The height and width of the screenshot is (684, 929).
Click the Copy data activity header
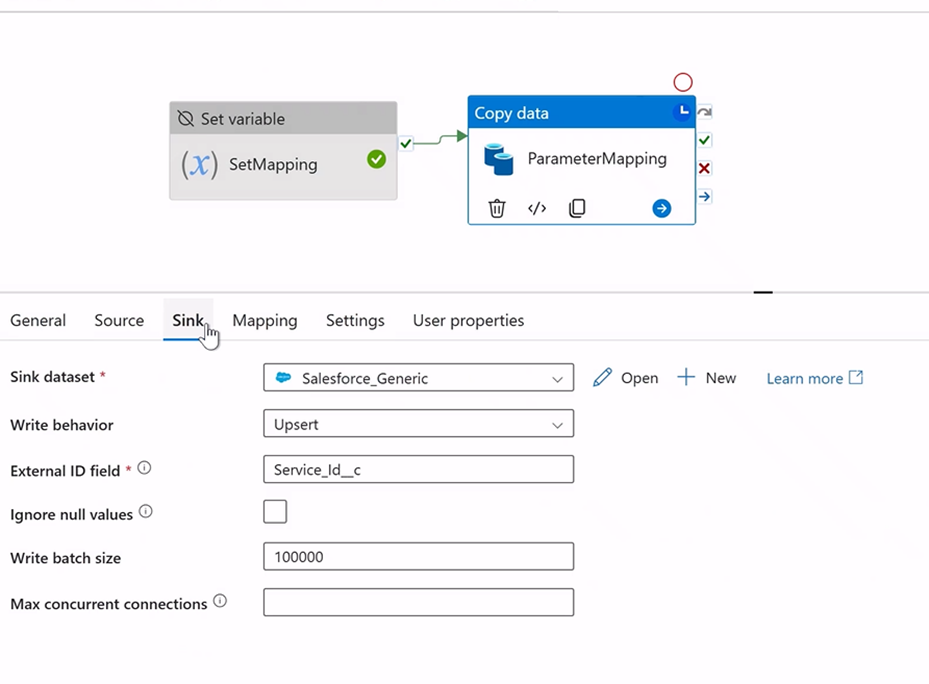(581, 112)
